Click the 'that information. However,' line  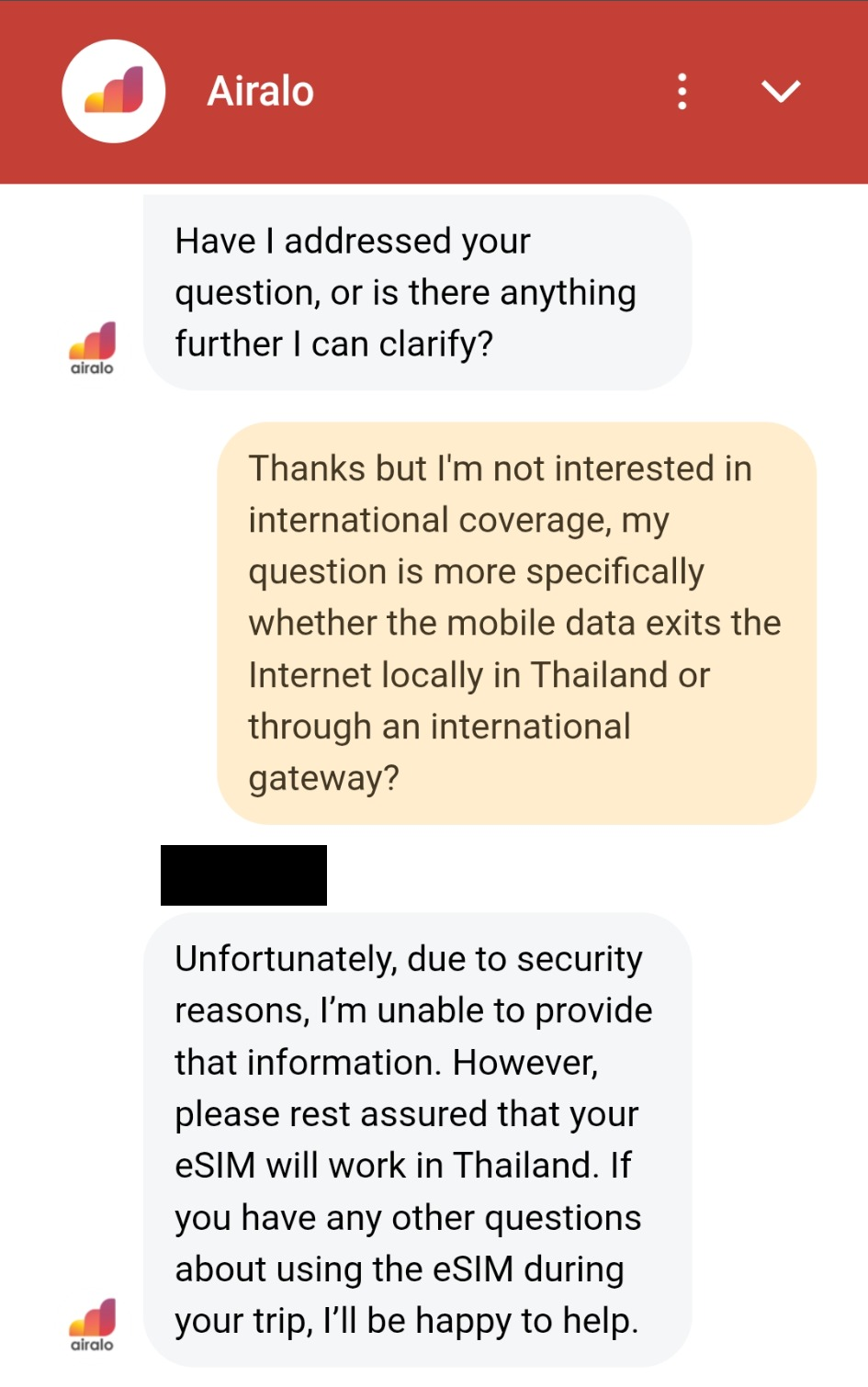[x=387, y=1062]
